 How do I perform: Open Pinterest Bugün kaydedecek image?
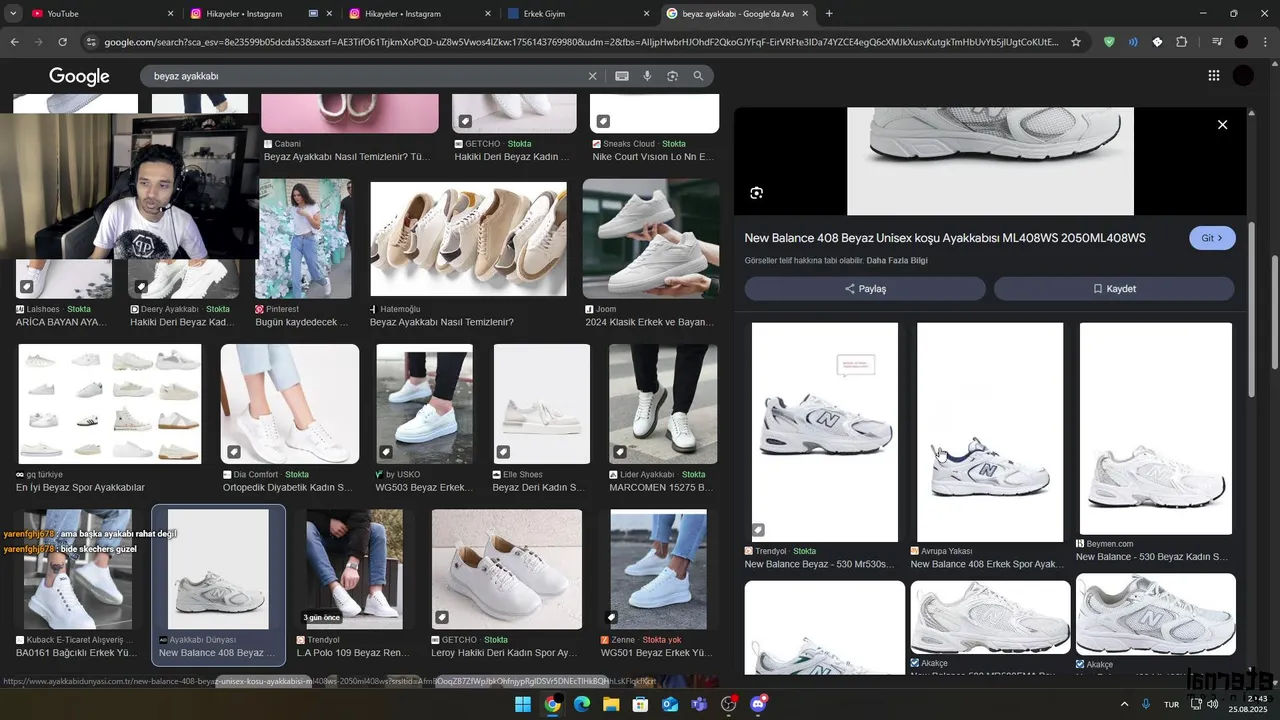click(304, 239)
